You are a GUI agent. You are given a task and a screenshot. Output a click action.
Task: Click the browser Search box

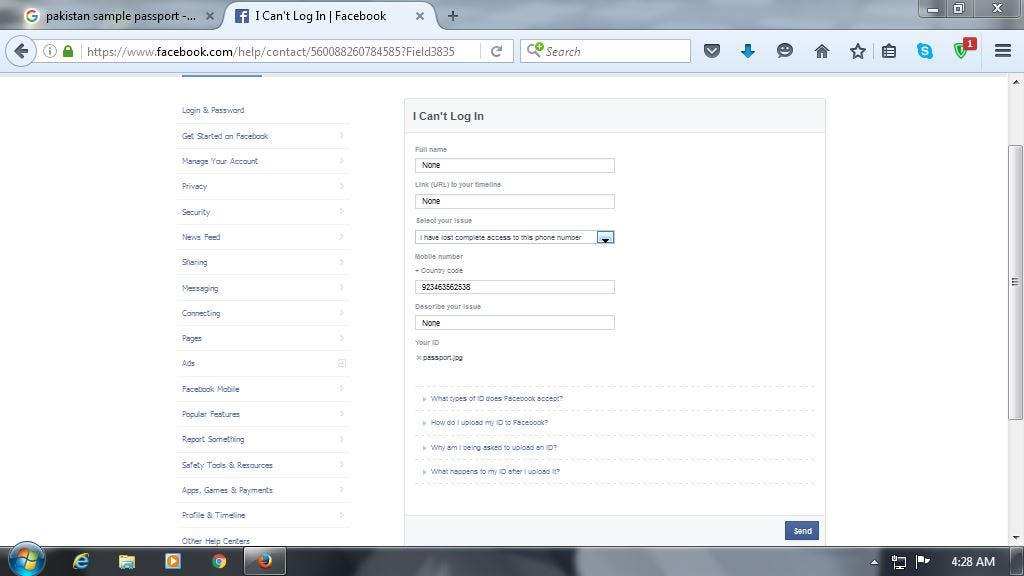pyautogui.click(x=605, y=51)
